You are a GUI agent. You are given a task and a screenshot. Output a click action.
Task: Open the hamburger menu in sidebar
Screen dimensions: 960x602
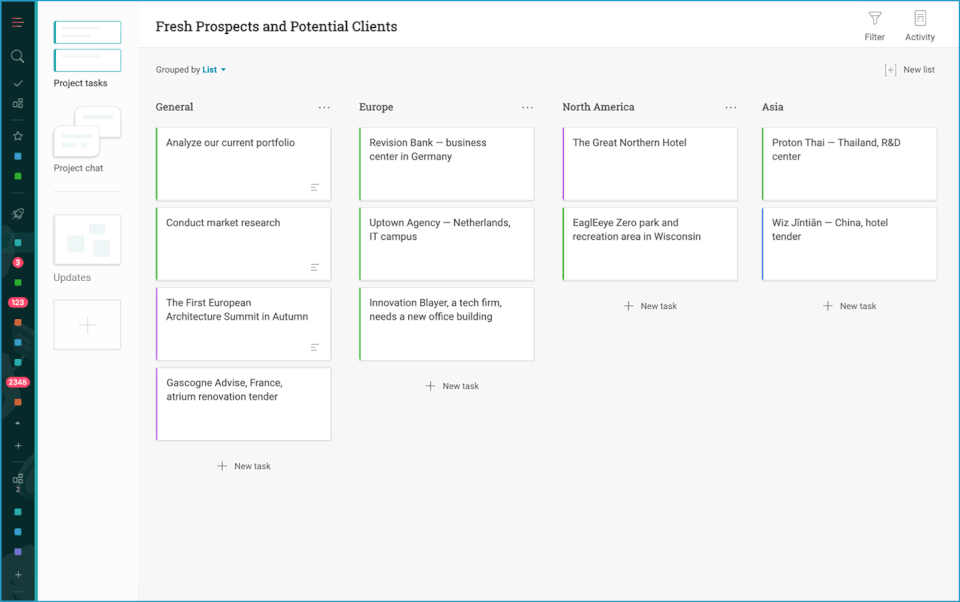(x=17, y=22)
